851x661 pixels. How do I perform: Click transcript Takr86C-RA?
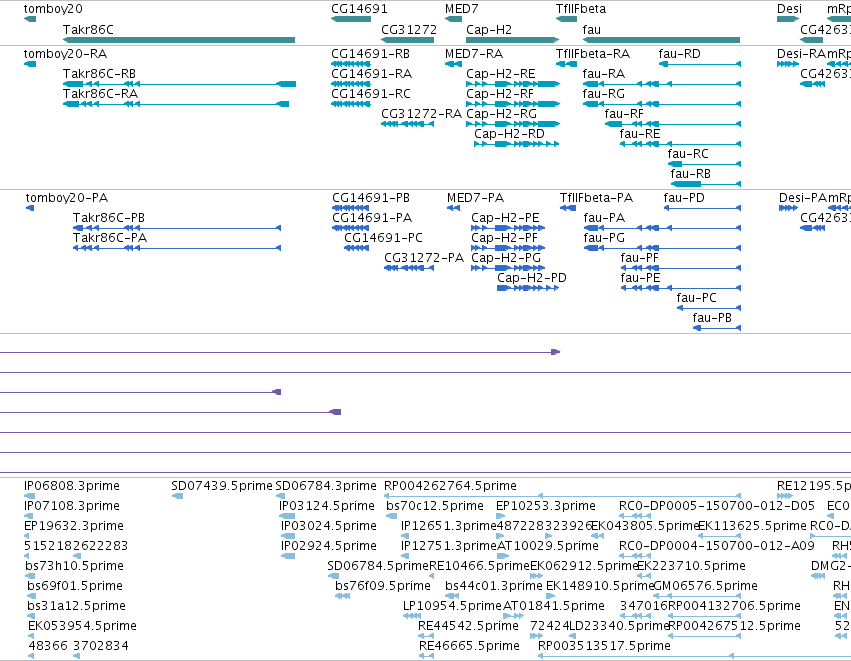tap(100, 94)
